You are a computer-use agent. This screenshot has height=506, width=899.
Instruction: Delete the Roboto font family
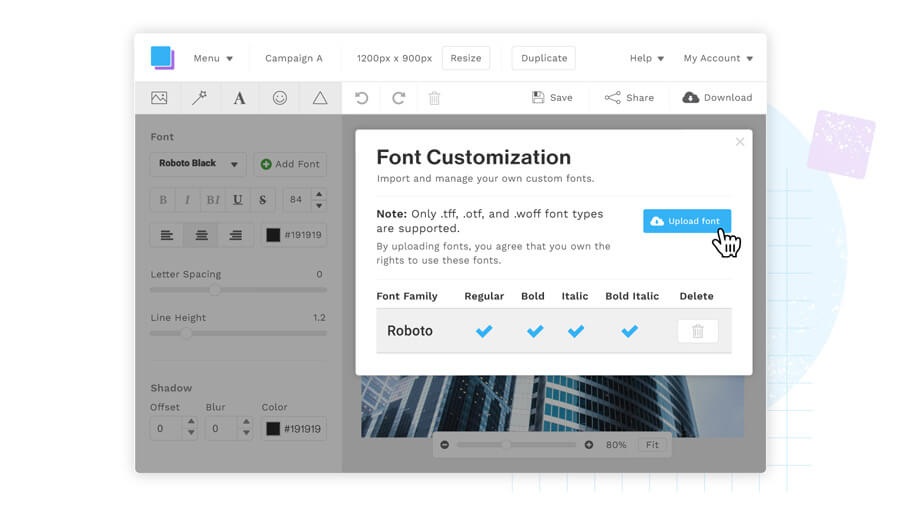tap(697, 331)
